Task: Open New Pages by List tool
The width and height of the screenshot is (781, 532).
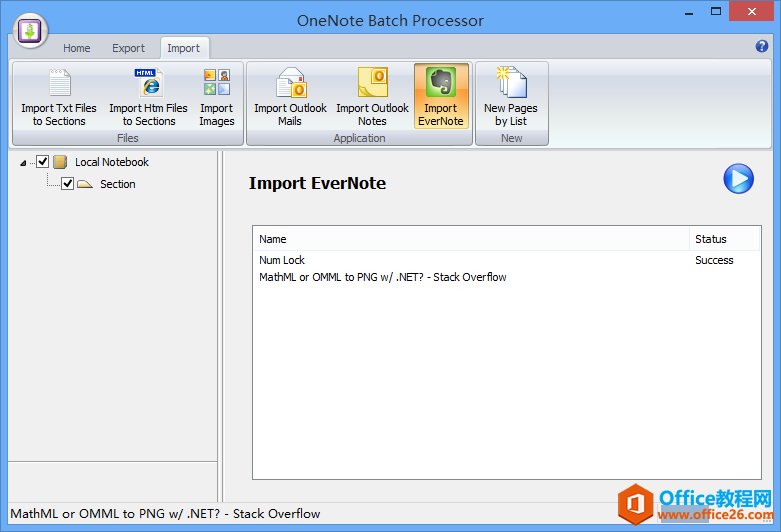Action: [x=511, y=98]
